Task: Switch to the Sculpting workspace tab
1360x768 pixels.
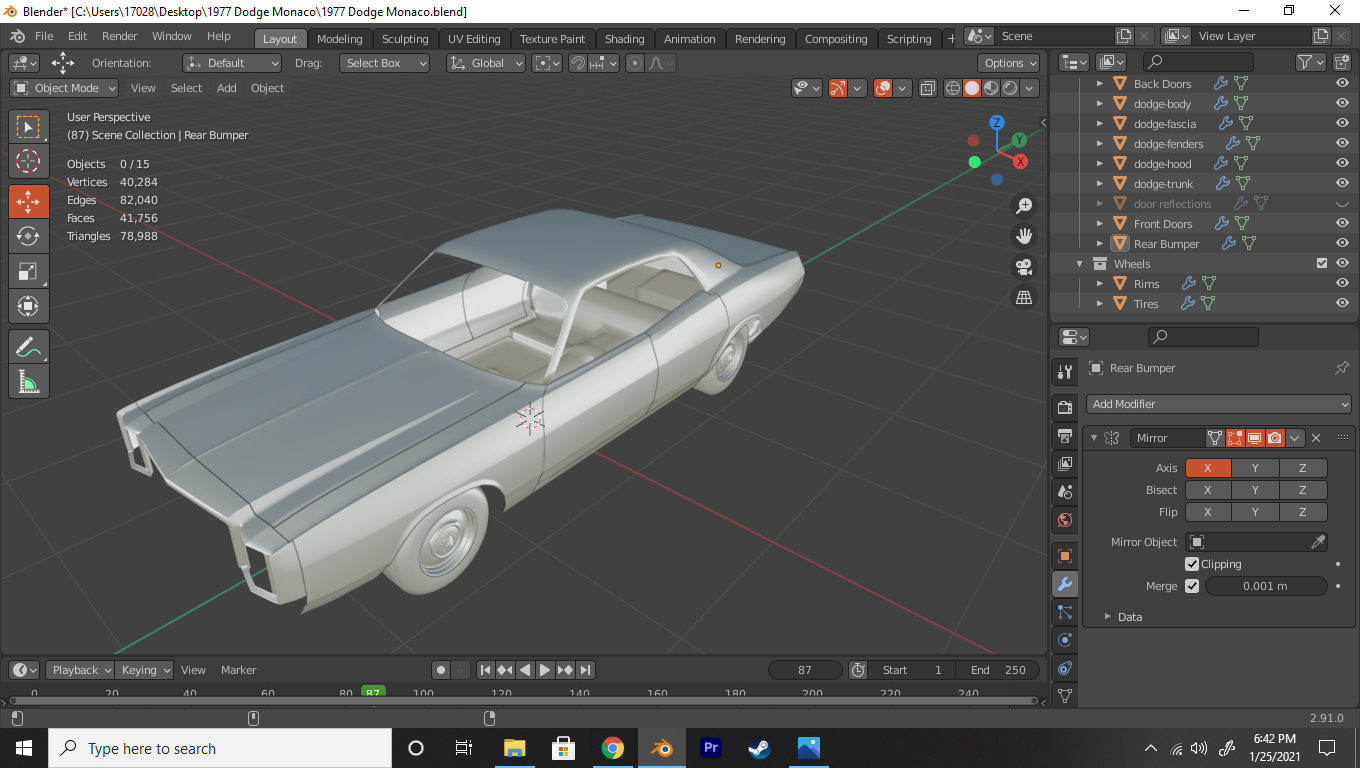Action: click(404, 39)
